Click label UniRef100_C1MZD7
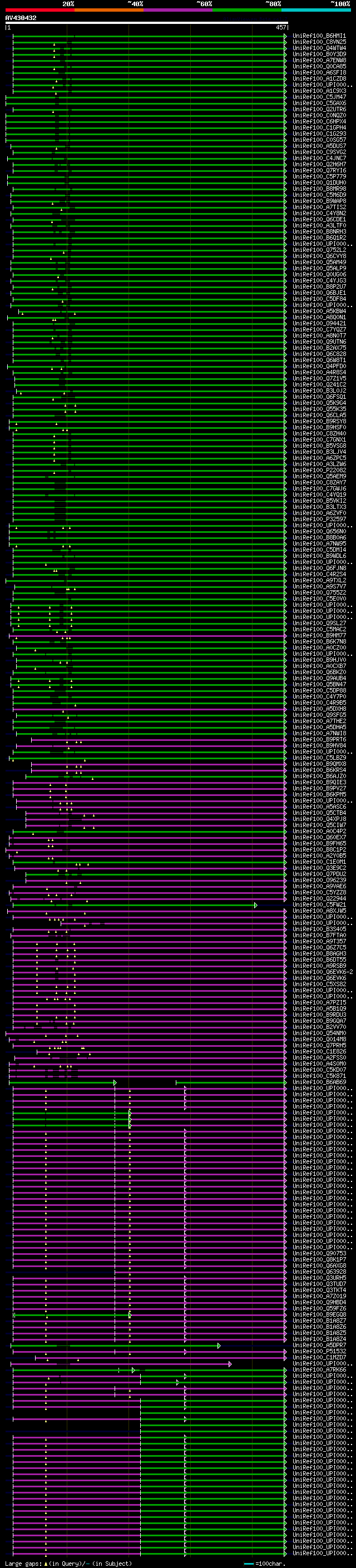The height and width of the screenshot is (1568, 356). tap(319, 1357)
